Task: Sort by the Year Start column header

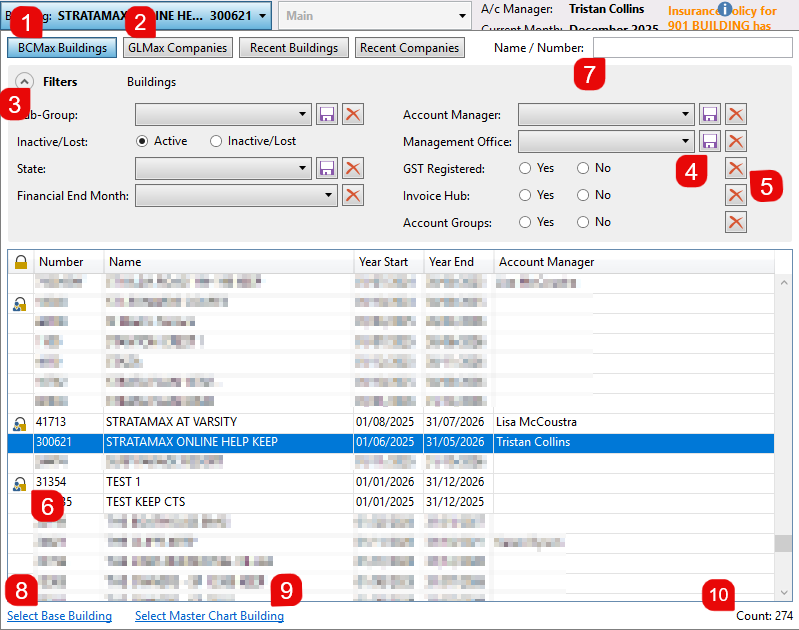Action: (389, 262)
